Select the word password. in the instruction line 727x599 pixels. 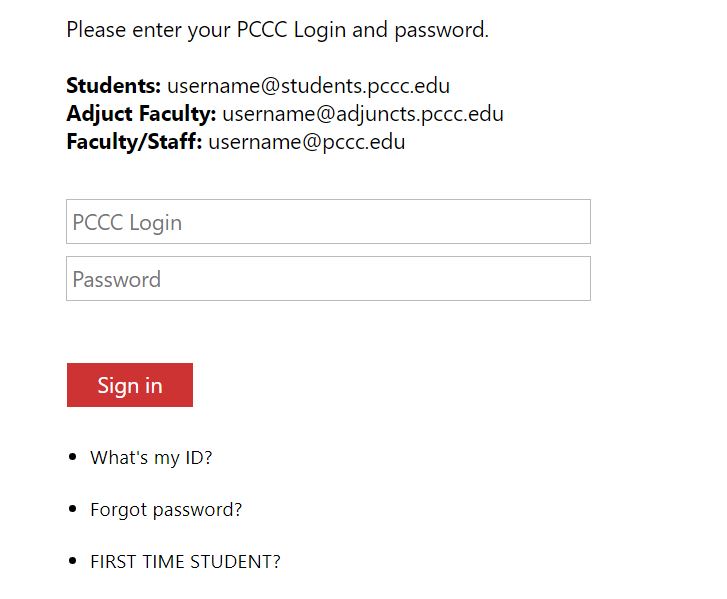(x=442, y=31)
